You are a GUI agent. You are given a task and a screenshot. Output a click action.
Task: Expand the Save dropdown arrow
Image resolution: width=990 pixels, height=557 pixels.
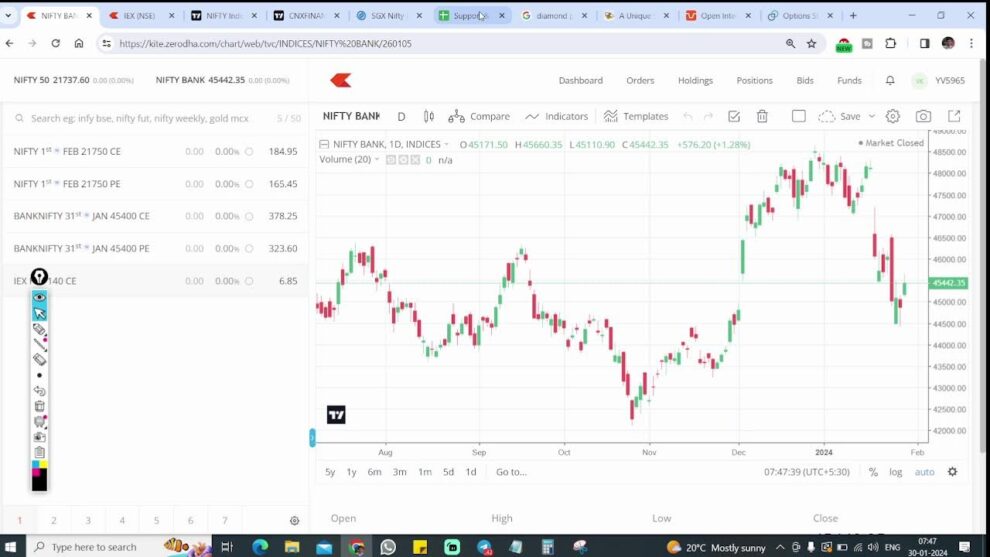click(872, 116)
